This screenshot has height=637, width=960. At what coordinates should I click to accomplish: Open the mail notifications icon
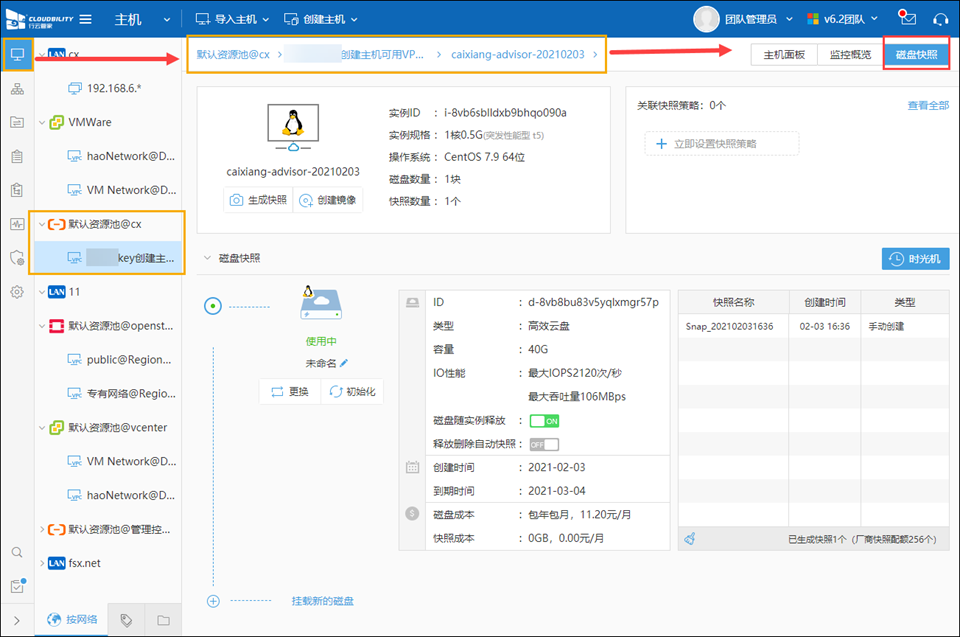[x=907, y=19]
